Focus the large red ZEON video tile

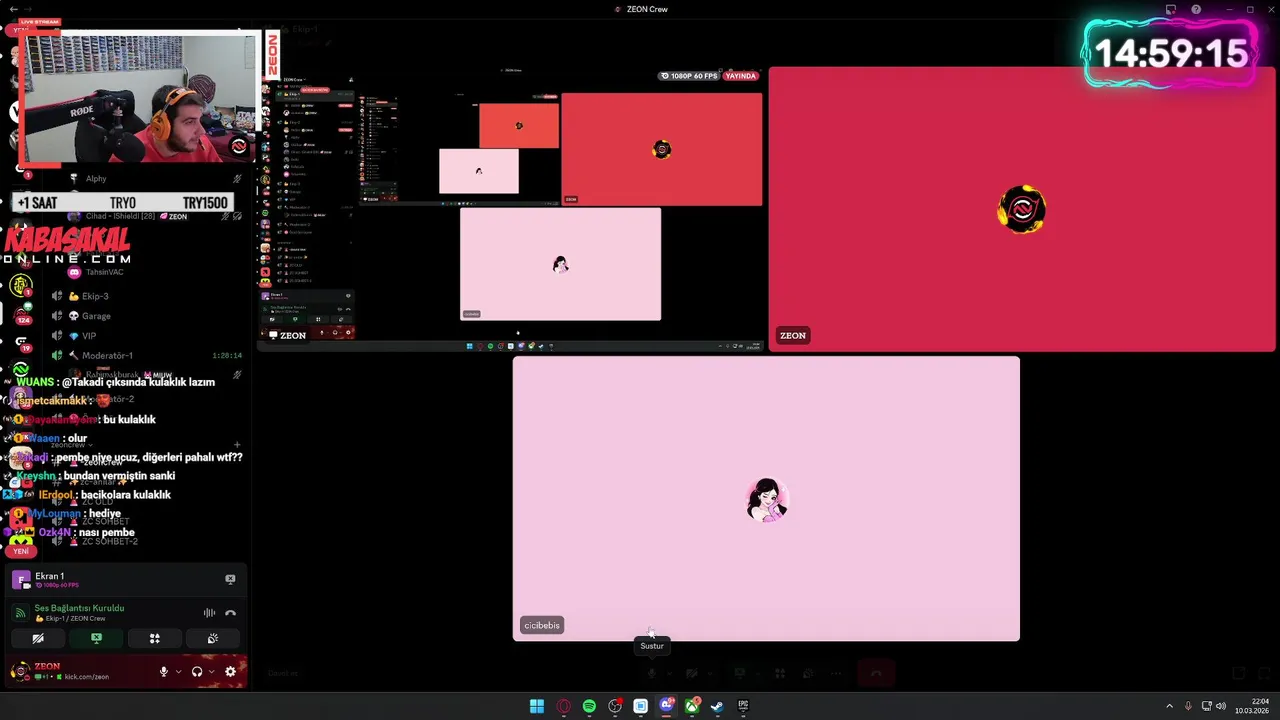[x=1022, y=209]
